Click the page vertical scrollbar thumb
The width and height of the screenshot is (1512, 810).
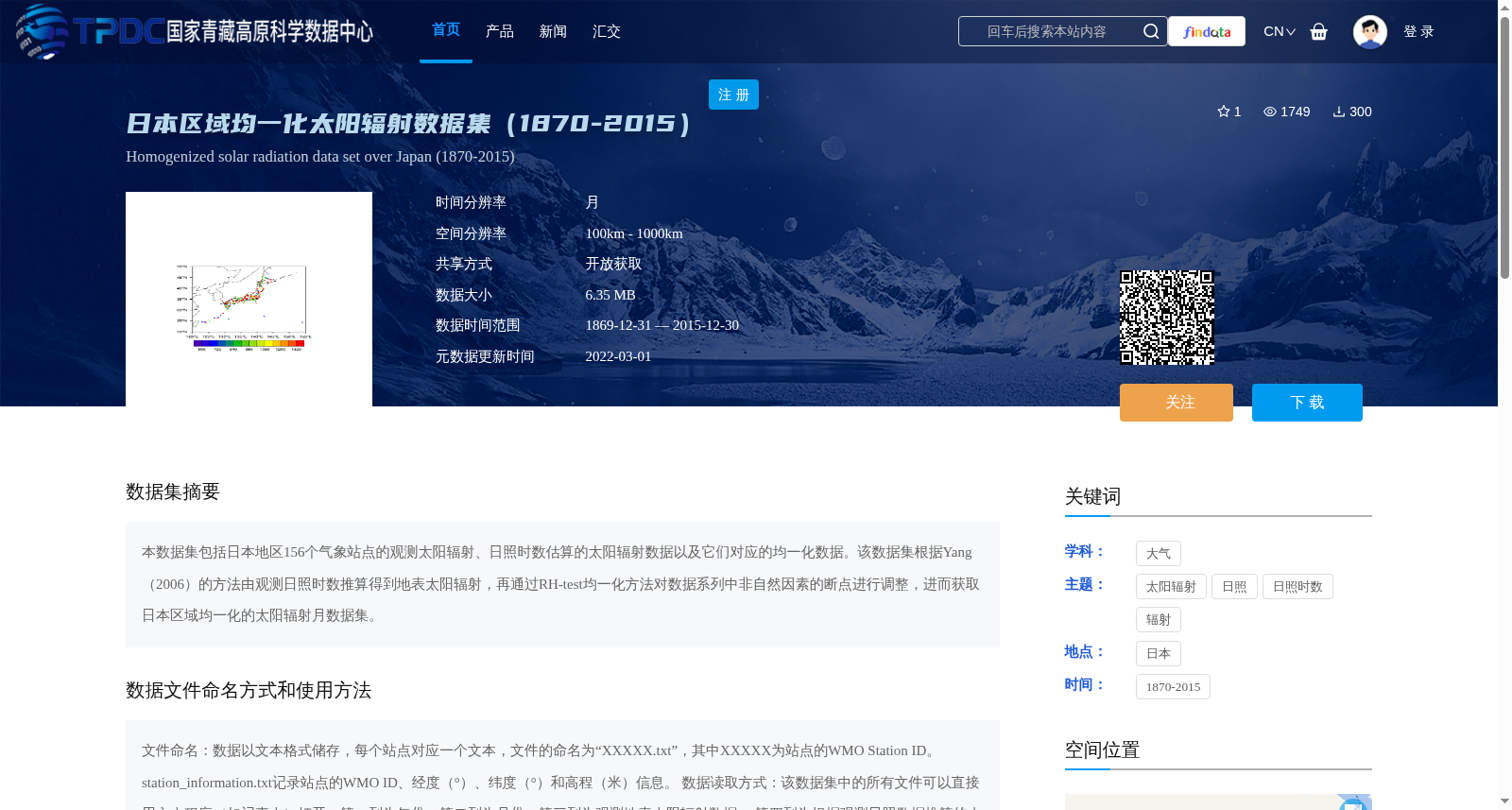(1504, 146)
